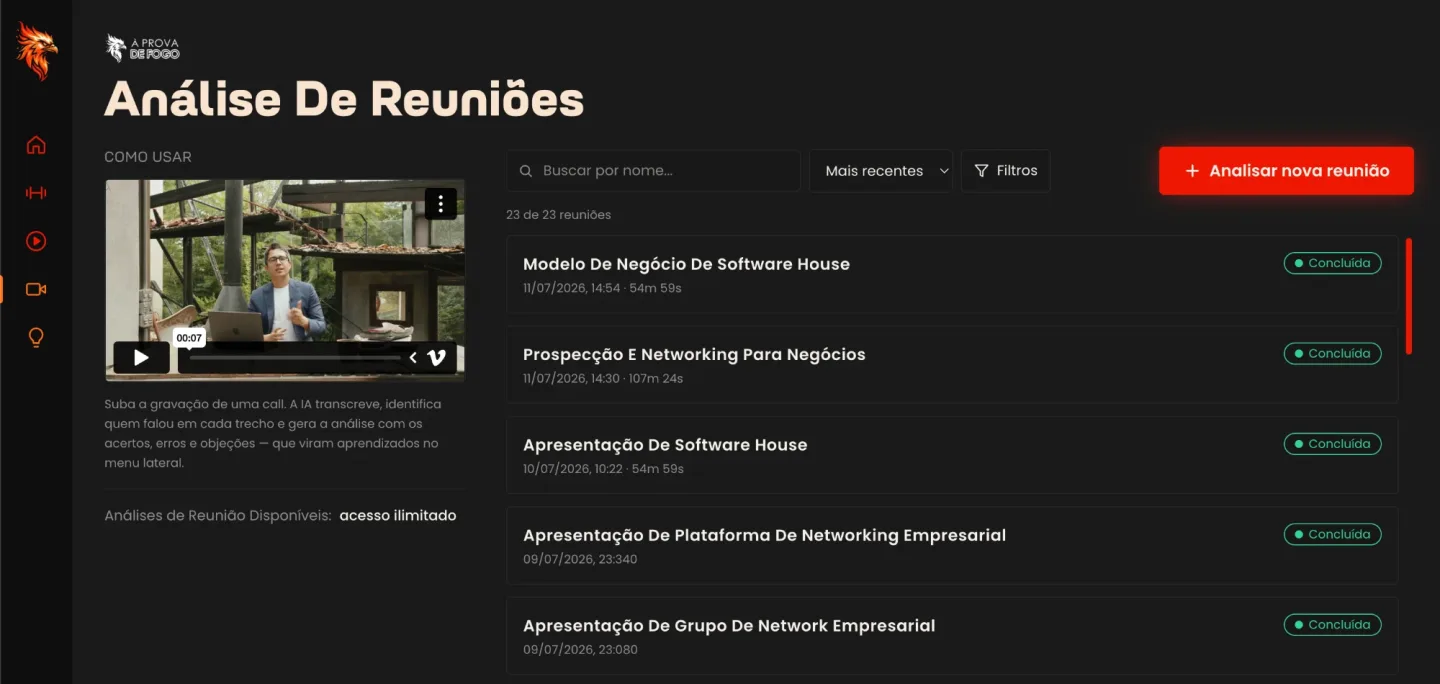The image size is (1440, 684).
Task: Click the '10/07/2026, 10:22 · 54m 59s' timestamp
Action: tap(603, 469)
